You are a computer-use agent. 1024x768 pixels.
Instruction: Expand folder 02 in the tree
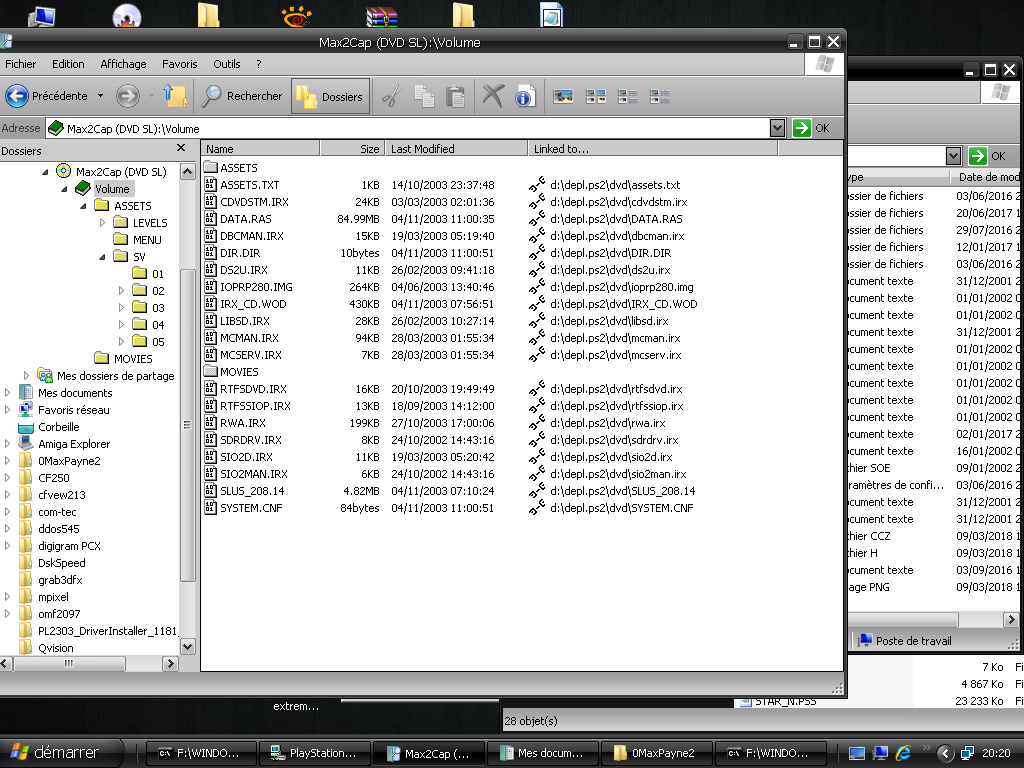(x=121, y=291)
